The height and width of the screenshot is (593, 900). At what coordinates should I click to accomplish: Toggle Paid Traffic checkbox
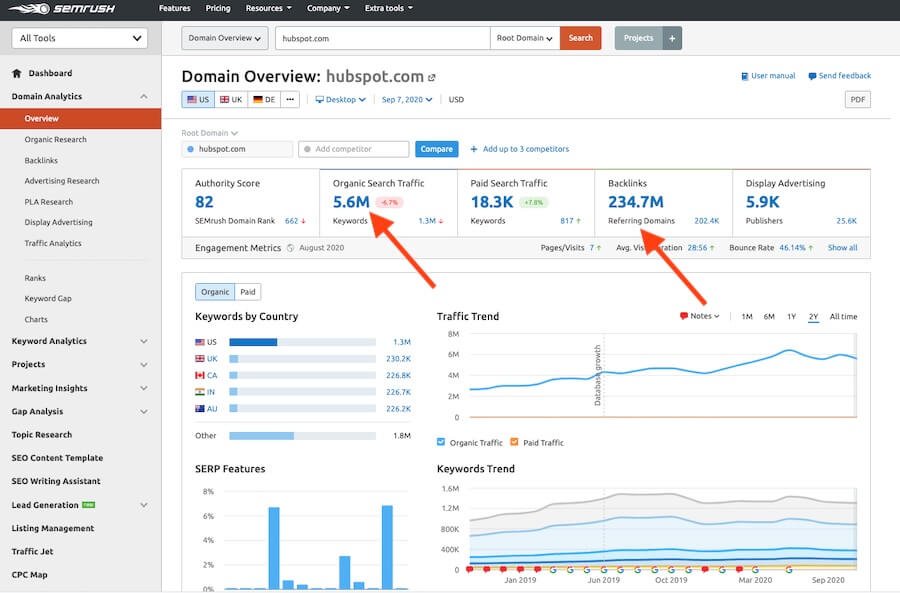(x=514, y=442)
